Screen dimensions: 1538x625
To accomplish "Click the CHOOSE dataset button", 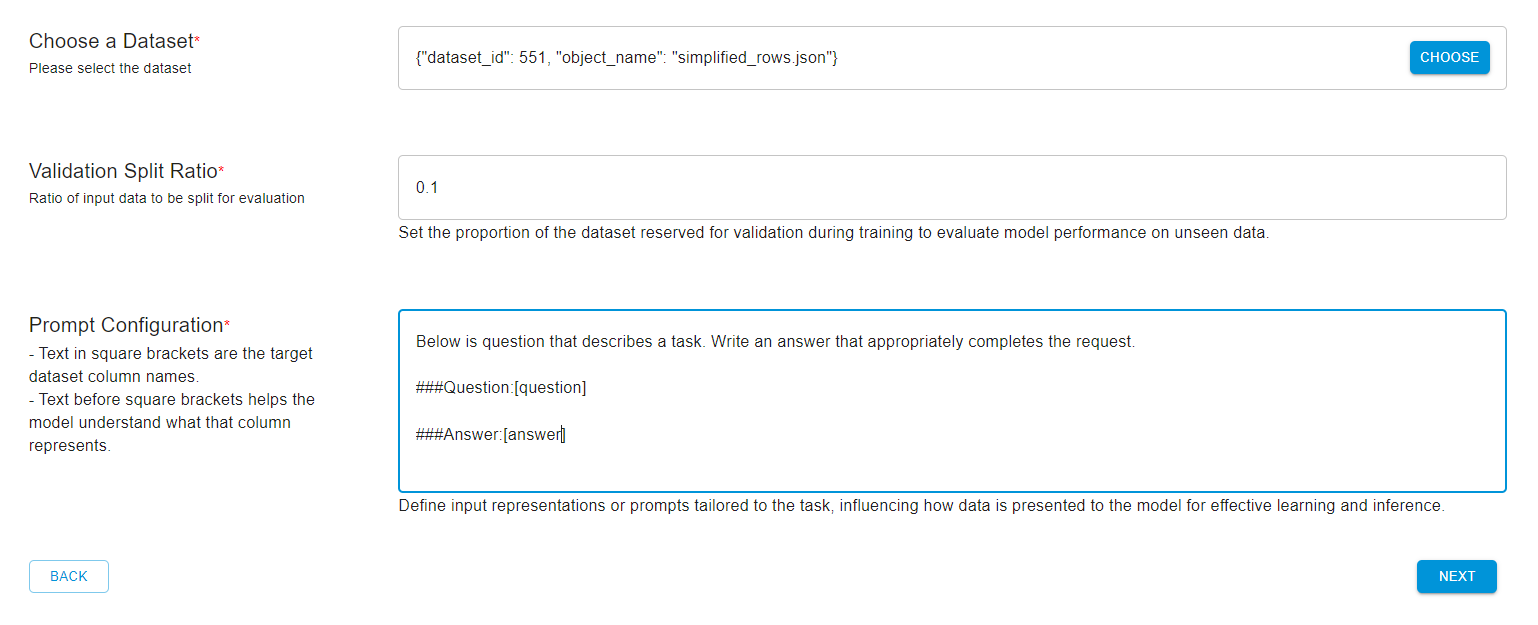I will 1449,58.
